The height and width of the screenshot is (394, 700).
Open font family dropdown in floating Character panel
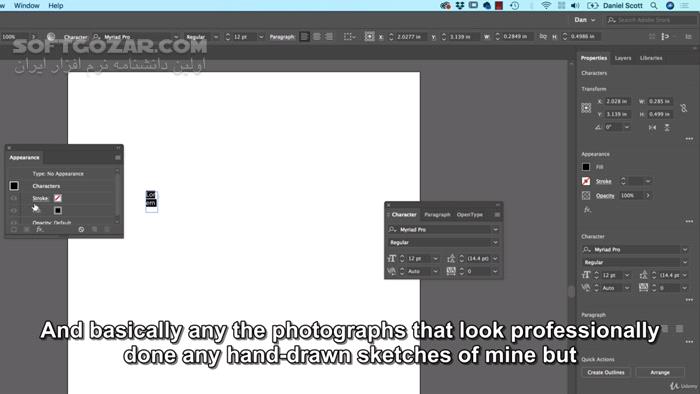pyautogui.click(x=495, y=229)
